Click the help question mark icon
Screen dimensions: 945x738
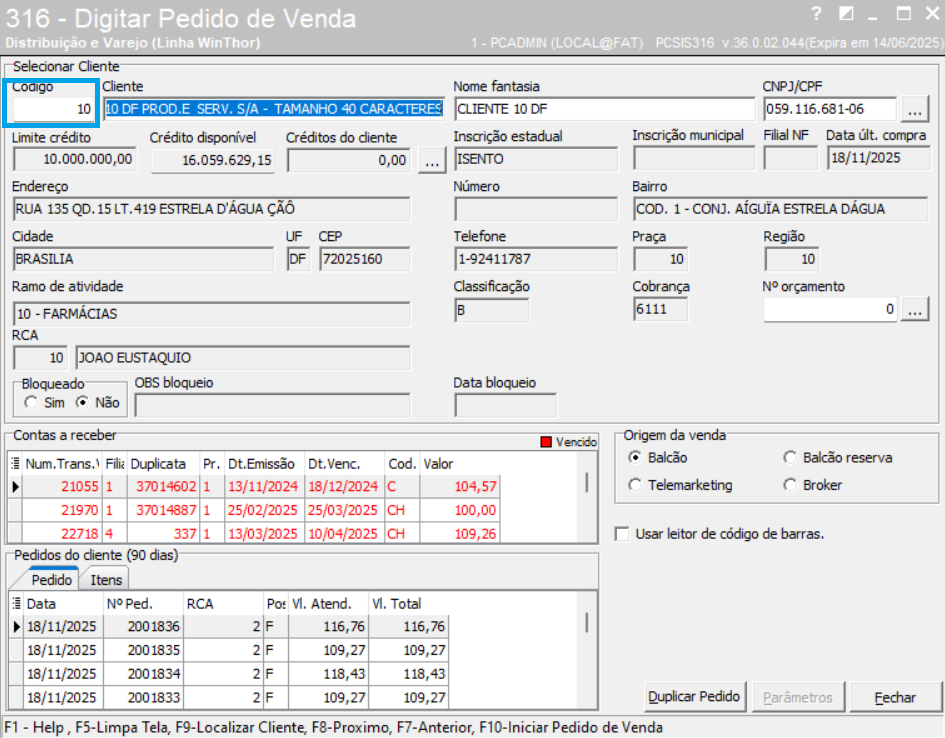[817, 14]
